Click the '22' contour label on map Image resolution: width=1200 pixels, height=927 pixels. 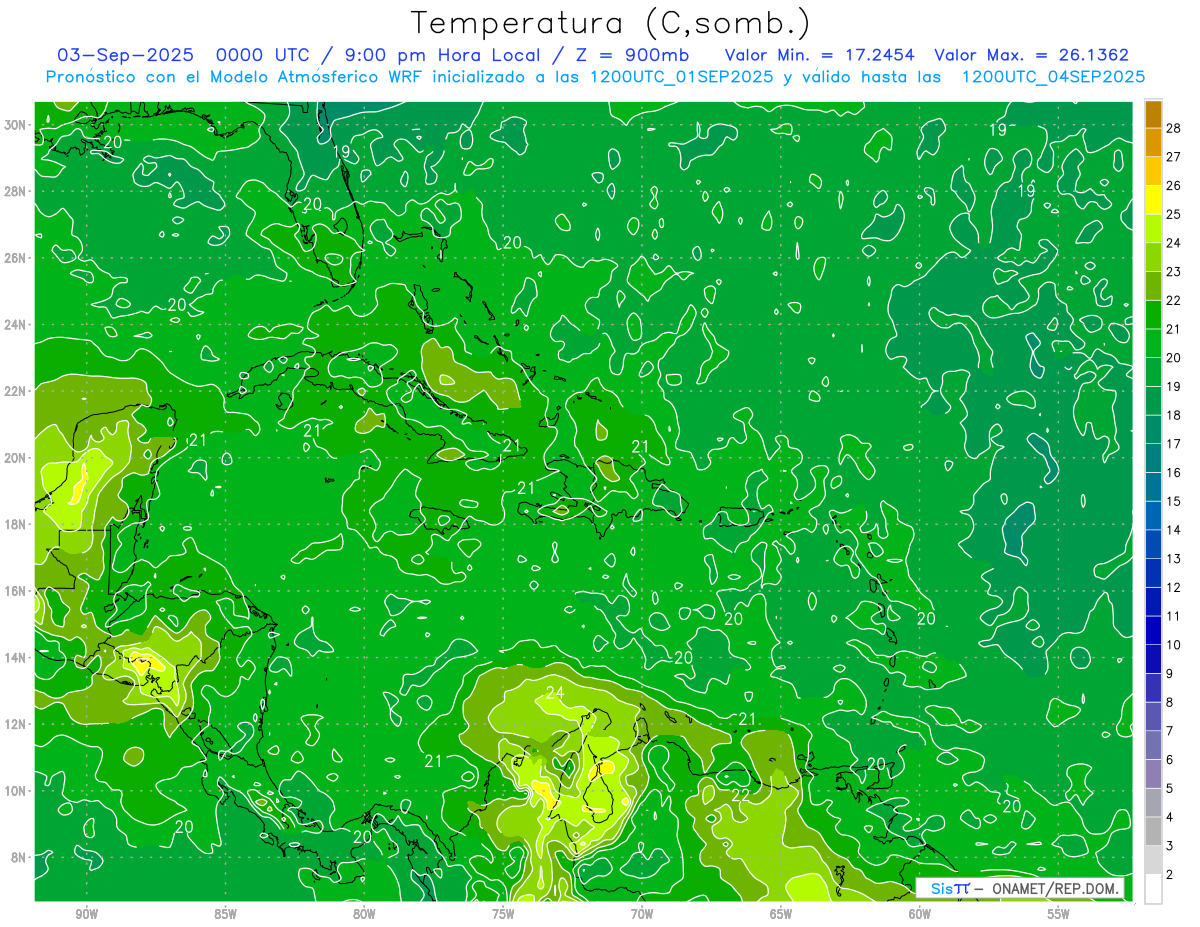(x=740, y=796)
